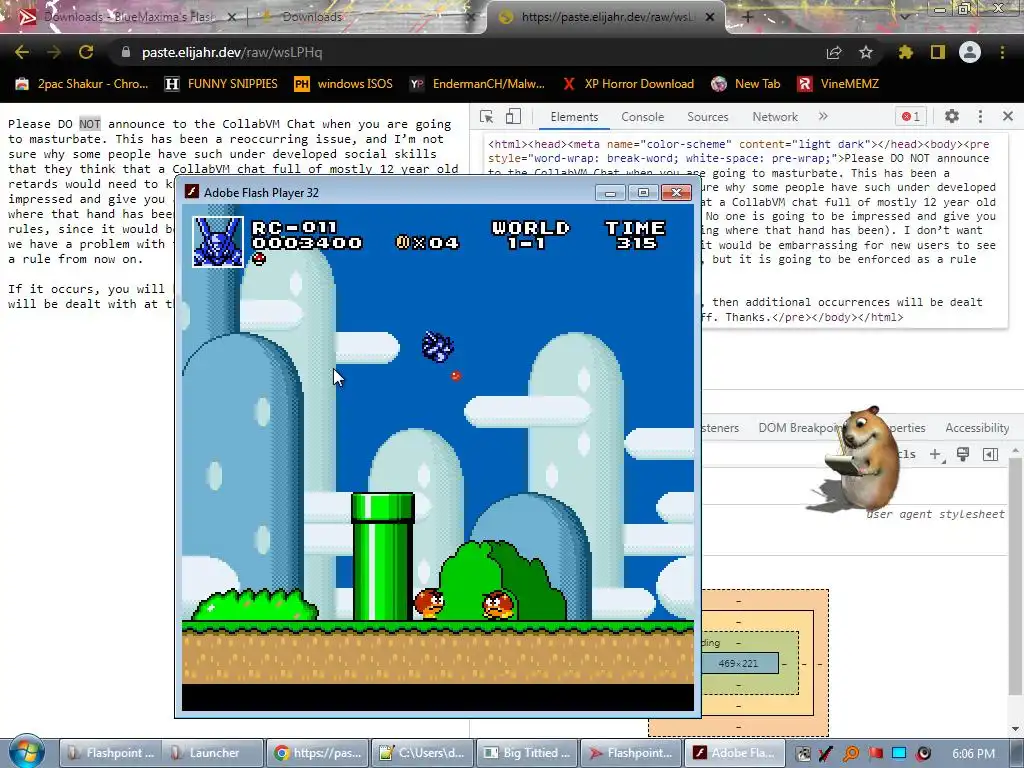The height and width of the screenshot is (768, 1024).
Task: Click the styles pane scrollbar down arrow
Action: (x=1016, y=728)
